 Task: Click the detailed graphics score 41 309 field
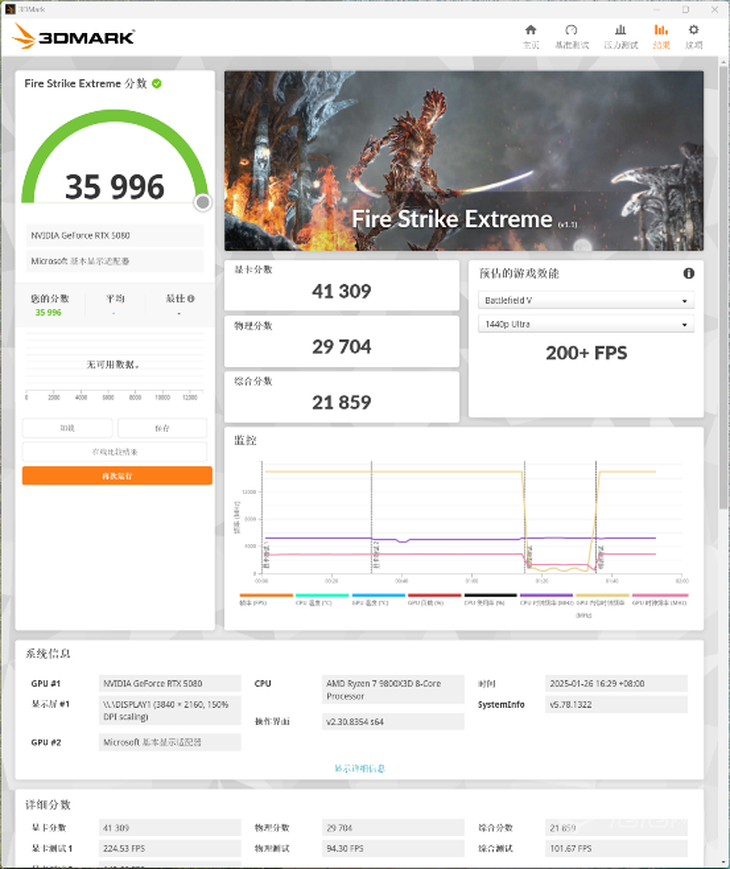(x=170, y=827)
